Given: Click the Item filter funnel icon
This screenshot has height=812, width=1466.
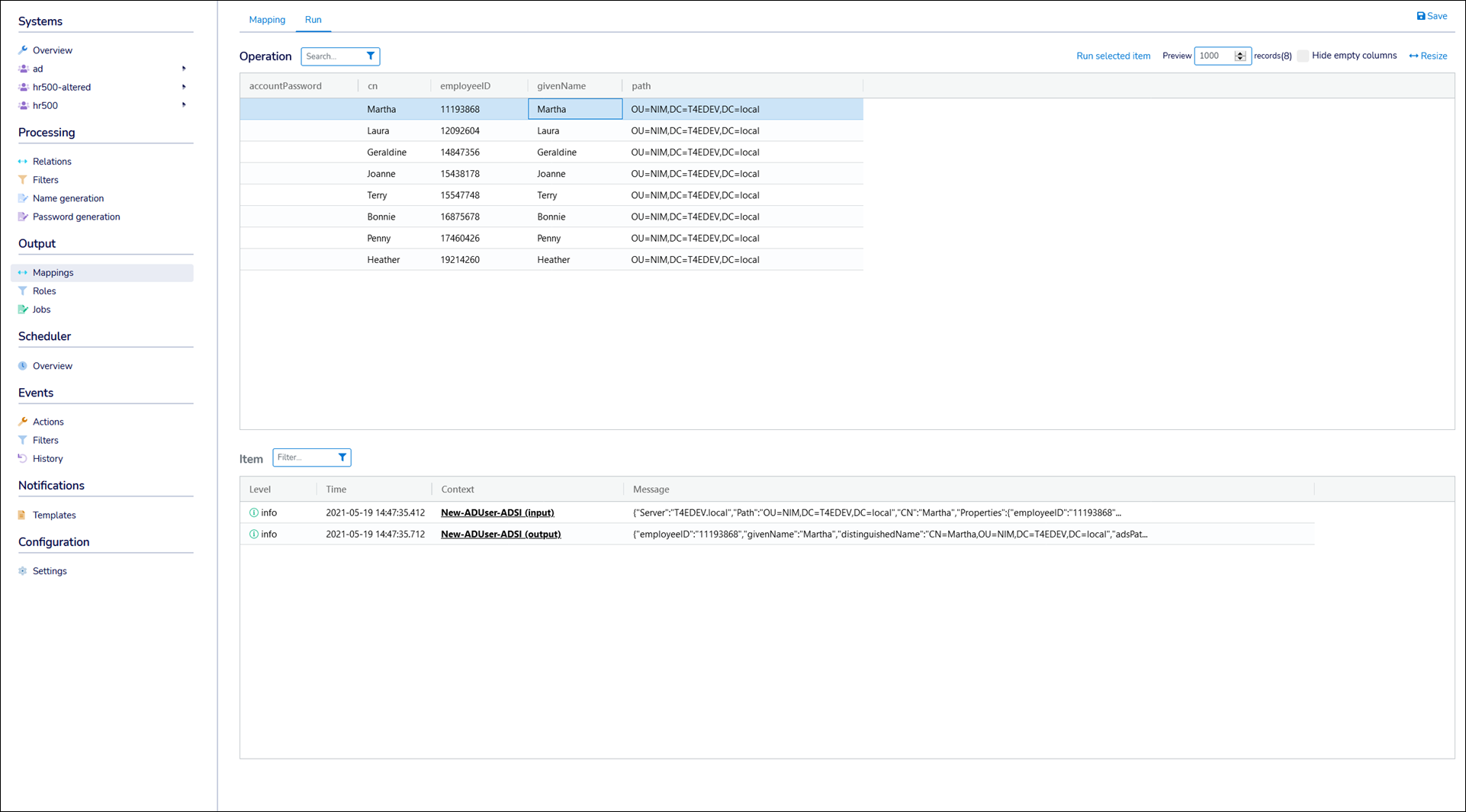Looking at the screenshot, I should click(342, 457).
